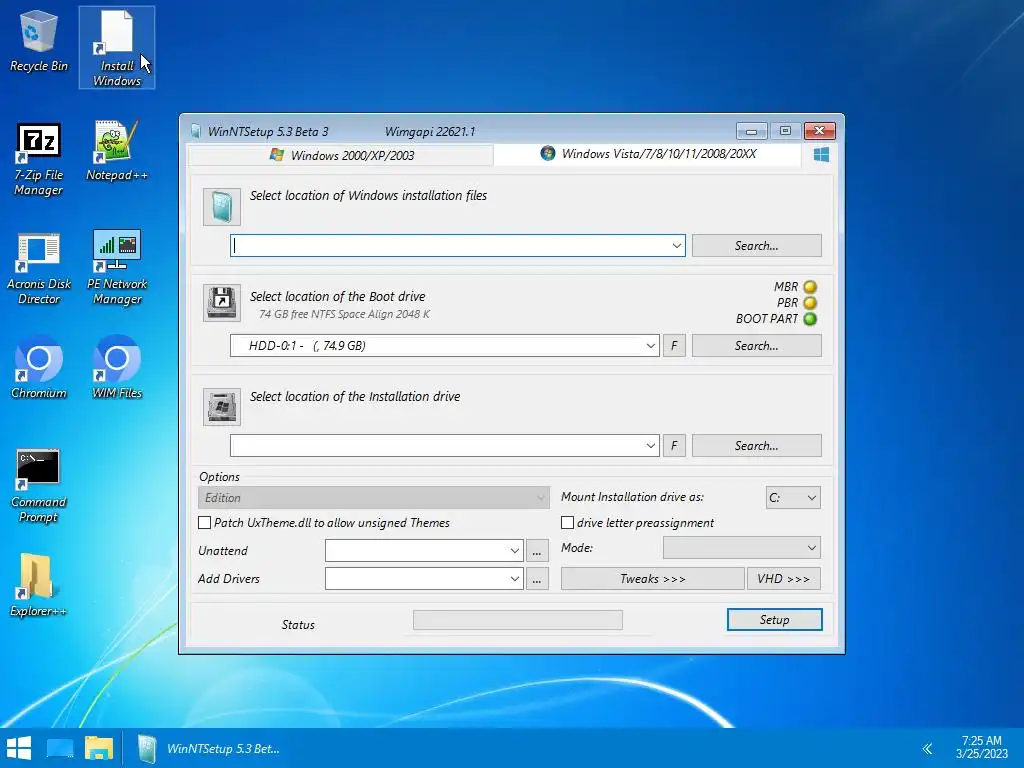The height and width of the screenshot is (768, 1024).
Task: Click the F button beside Boot drive
Action: click(x=674, y=345)
